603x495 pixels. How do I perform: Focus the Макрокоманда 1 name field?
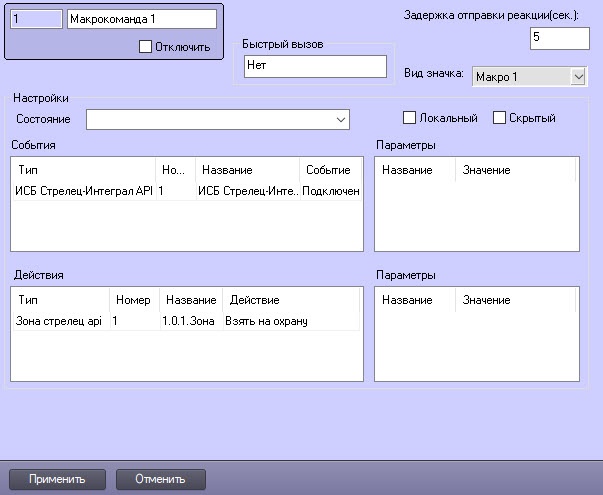click(x=142, y=19)
